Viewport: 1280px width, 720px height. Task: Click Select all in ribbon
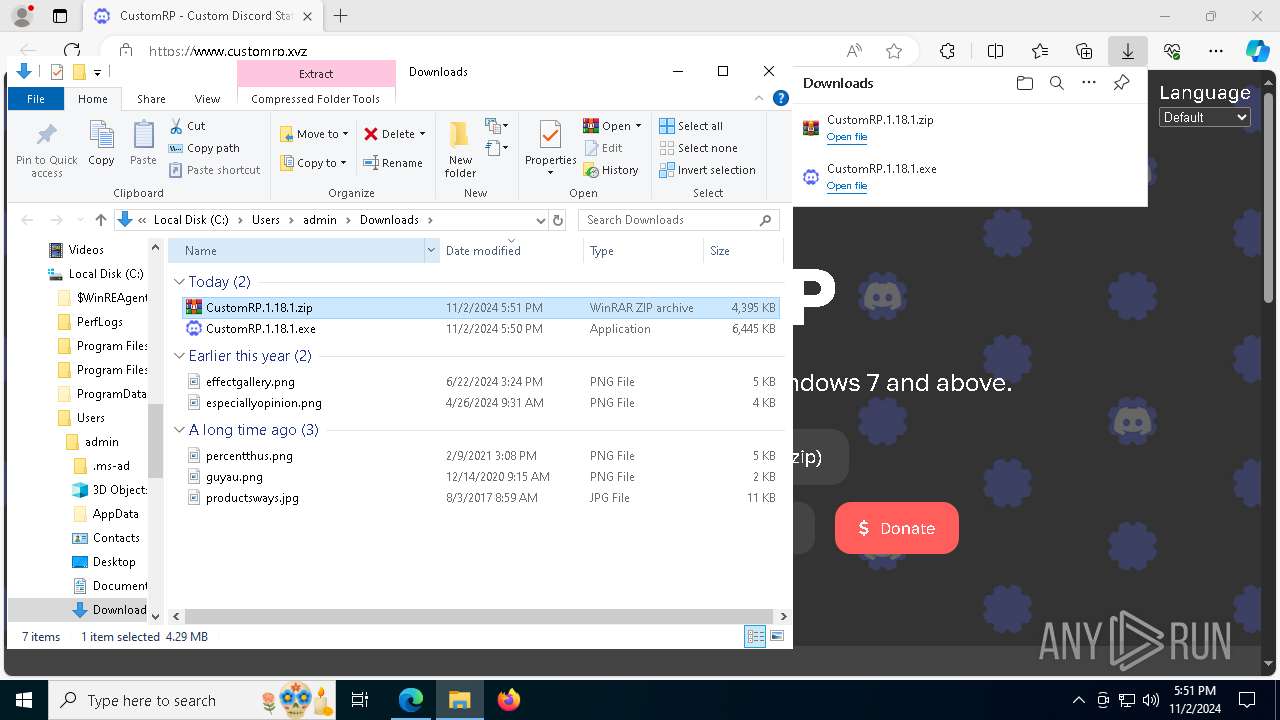click(x=691, y=126)
